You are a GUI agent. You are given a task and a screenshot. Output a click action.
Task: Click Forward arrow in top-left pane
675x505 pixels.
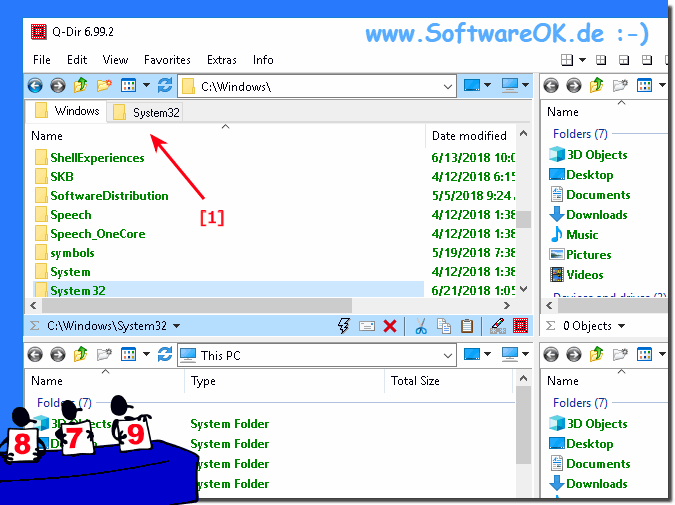click(x=58, y=85)
